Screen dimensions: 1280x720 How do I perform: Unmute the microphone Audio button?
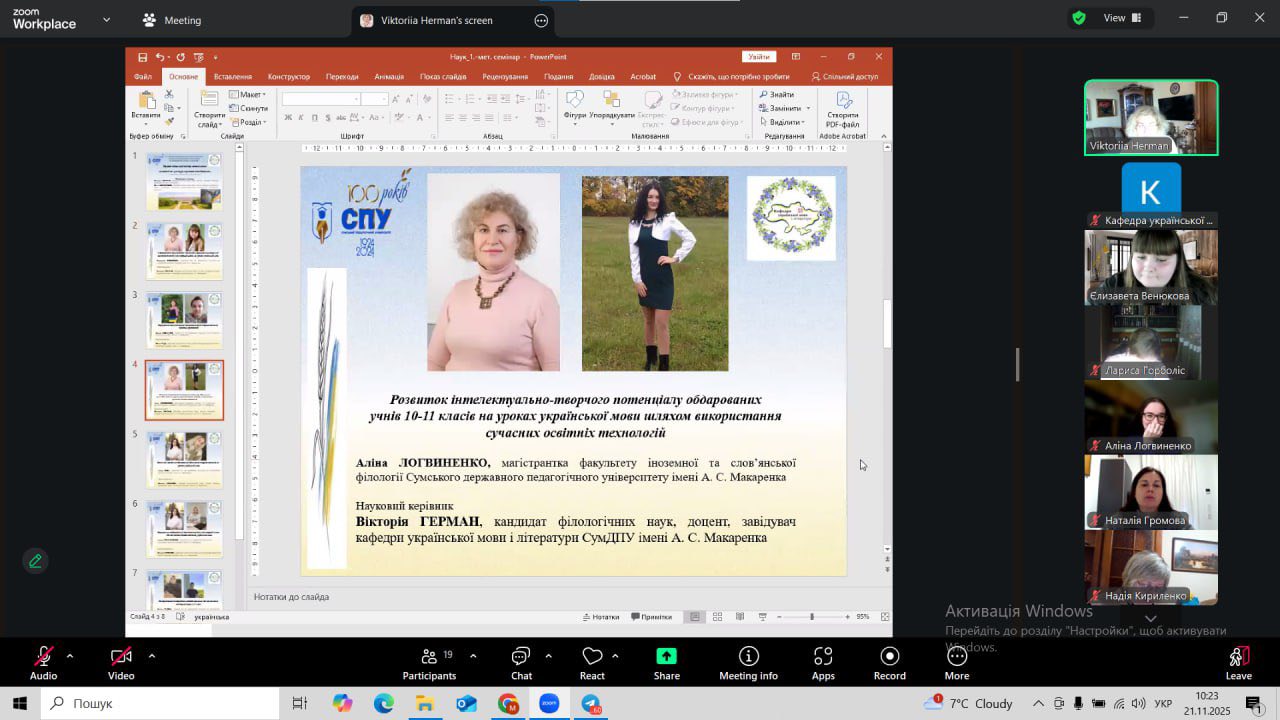(43, 662)
